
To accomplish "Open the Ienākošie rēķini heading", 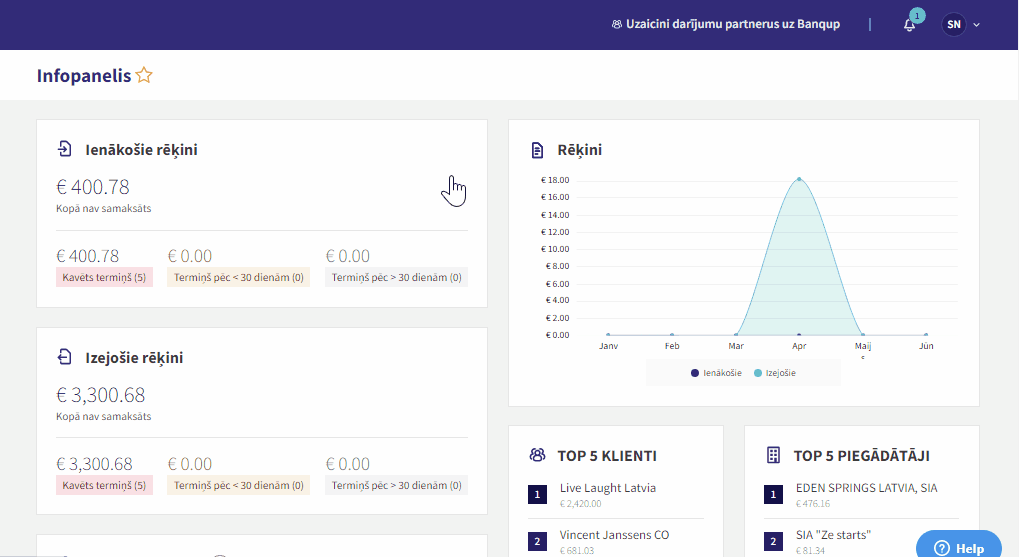I will [x=141, y=149].
